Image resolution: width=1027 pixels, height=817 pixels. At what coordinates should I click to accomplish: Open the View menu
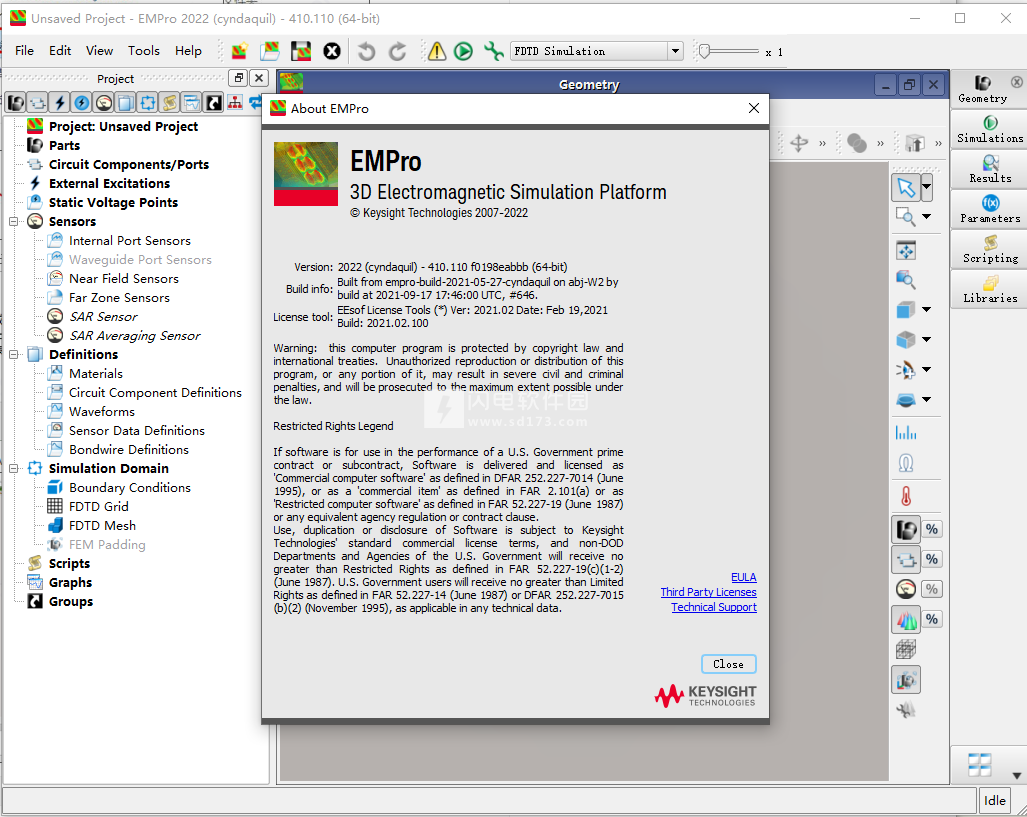tap(99, 50)
